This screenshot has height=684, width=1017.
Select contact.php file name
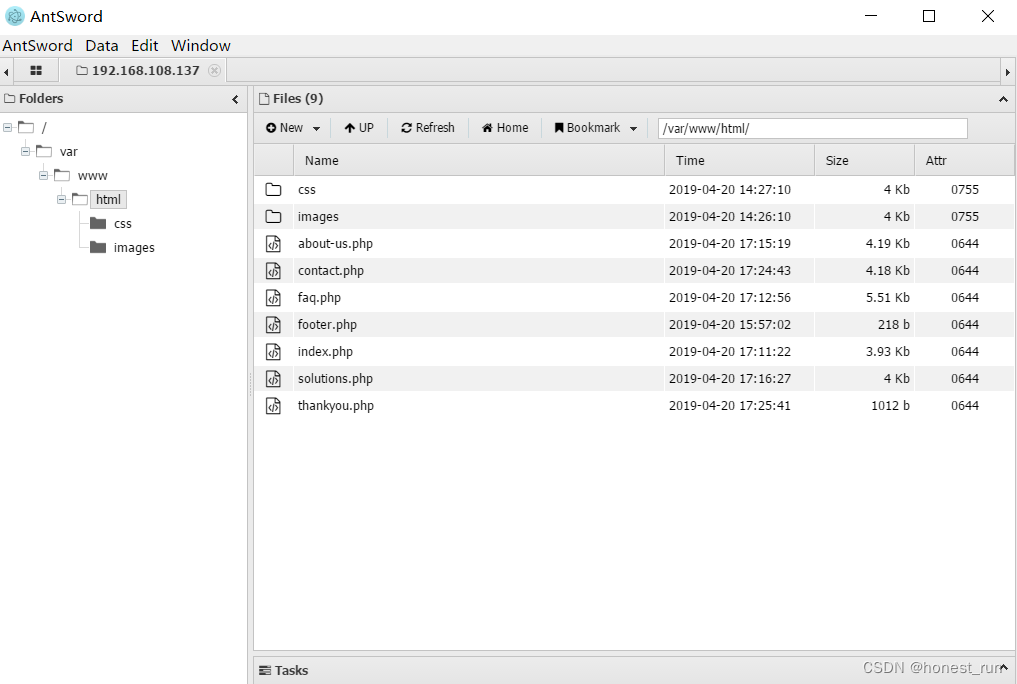coord(331,270)
